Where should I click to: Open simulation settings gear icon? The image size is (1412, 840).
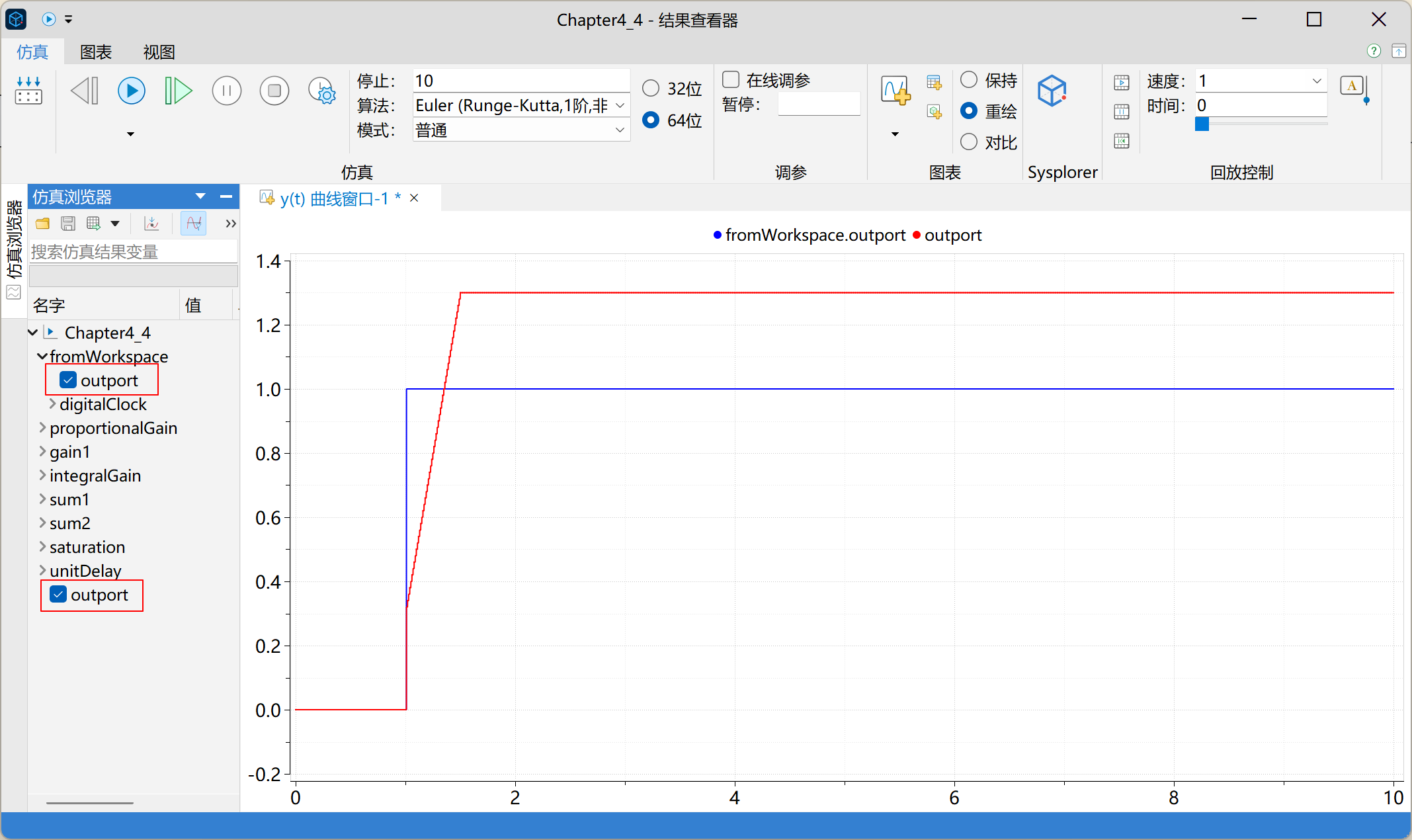pos(323,91)
